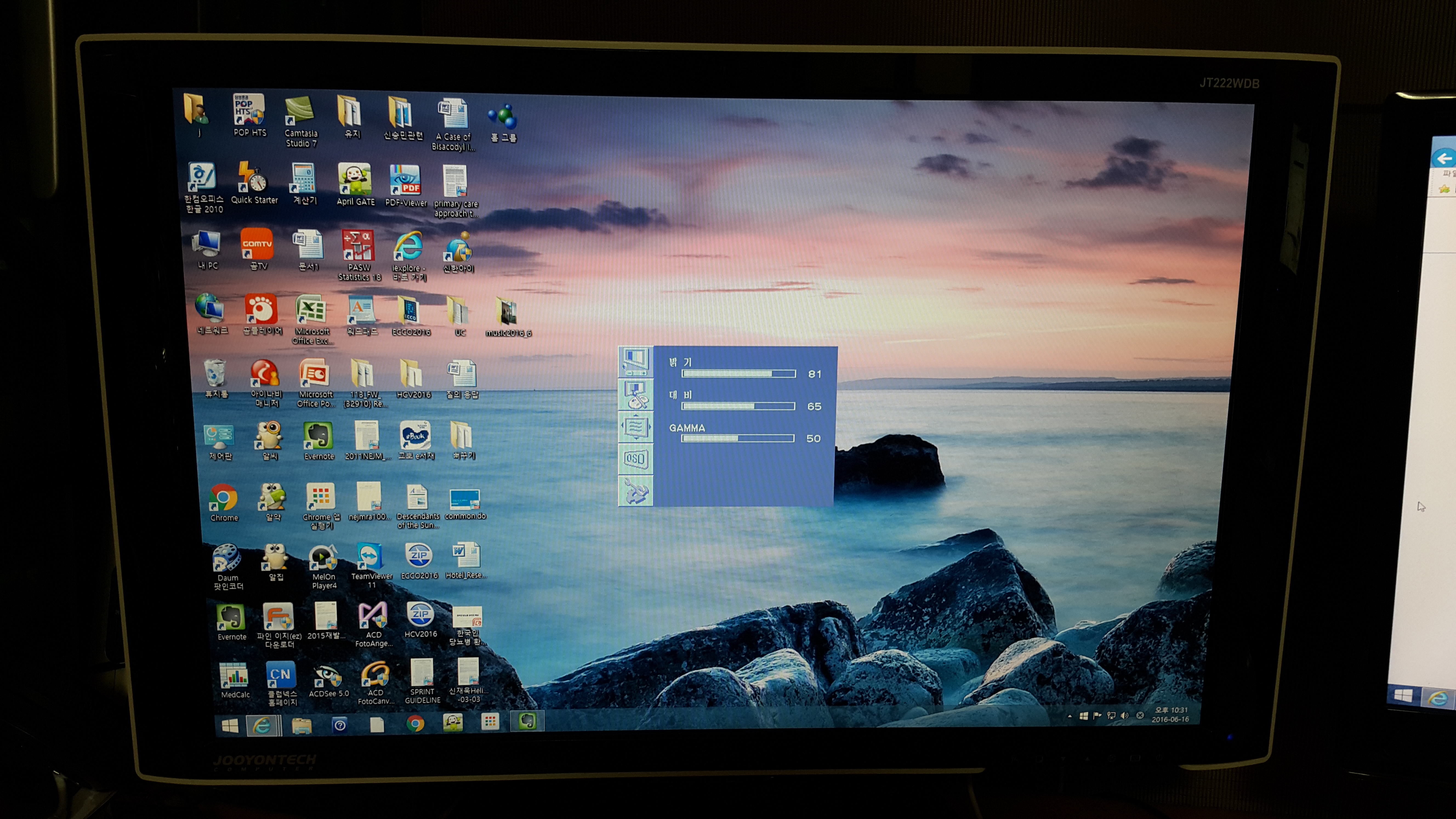Select the image position tab in OSD
The image size is (1456, 819).
636,426
